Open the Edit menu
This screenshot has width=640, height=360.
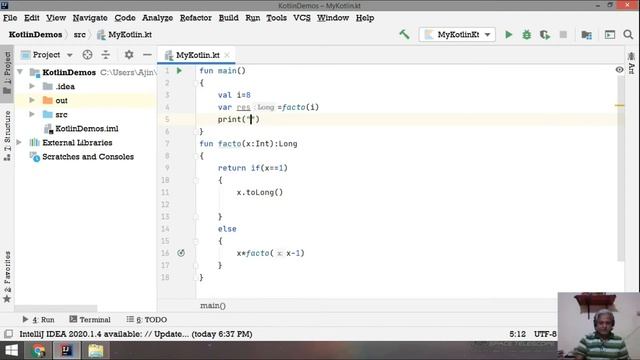[31, 18]
